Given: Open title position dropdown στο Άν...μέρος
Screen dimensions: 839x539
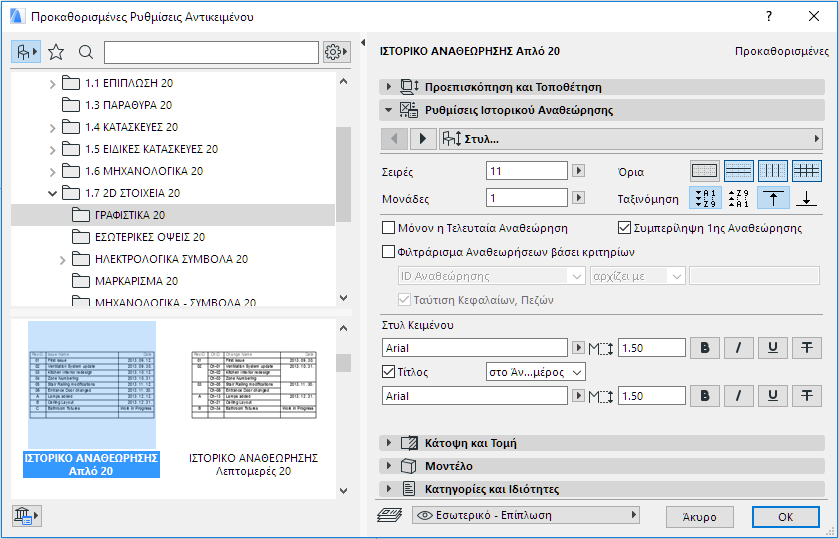Looking at the screenshot, I should [536, 372].
